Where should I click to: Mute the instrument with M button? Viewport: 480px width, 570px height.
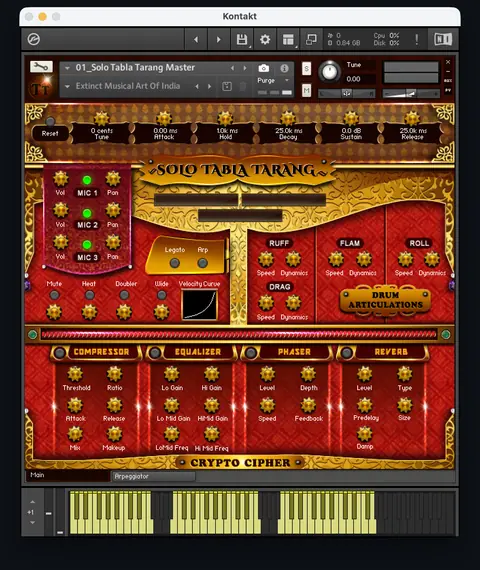click(x=307, y=90)
